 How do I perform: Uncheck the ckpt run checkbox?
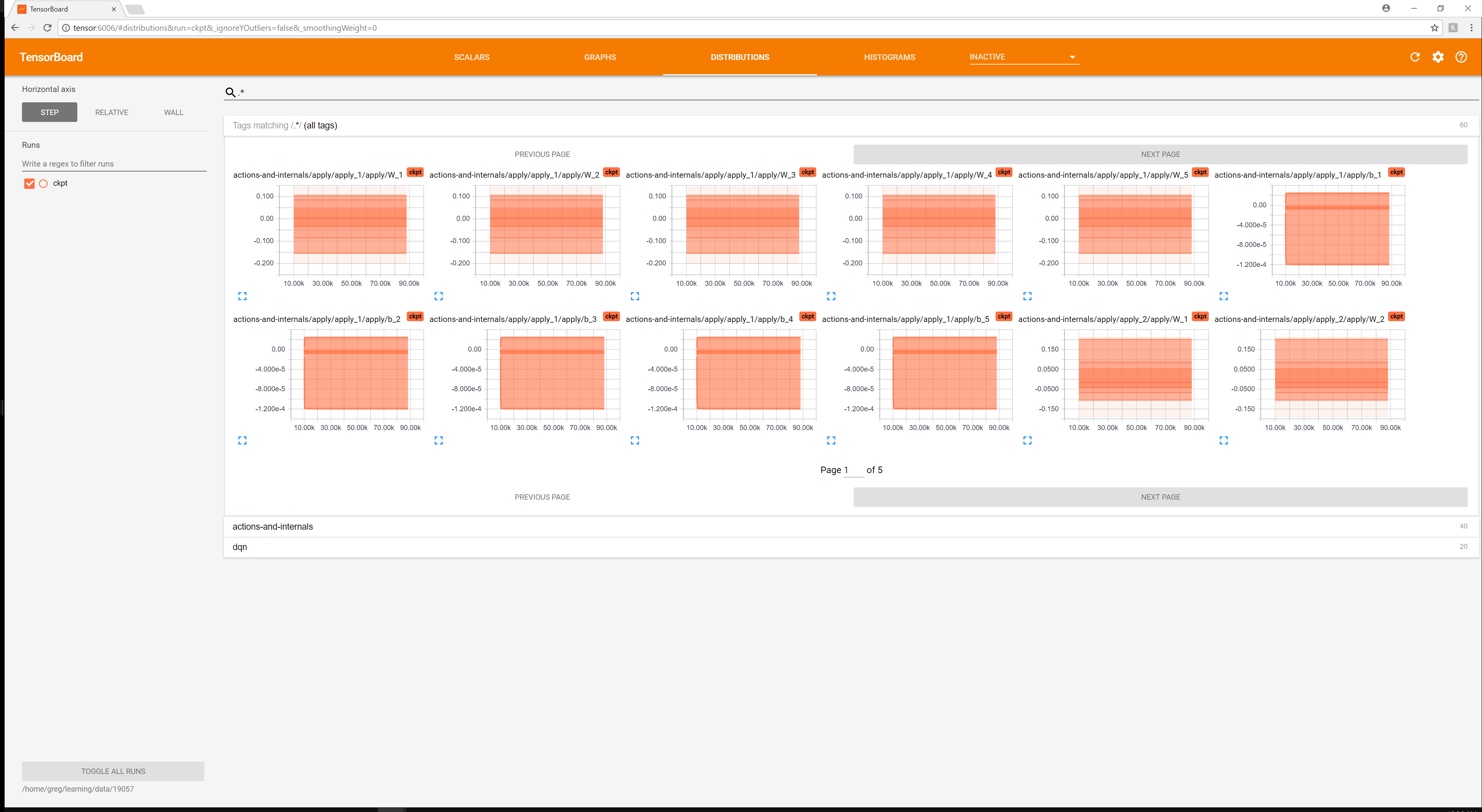29,183
